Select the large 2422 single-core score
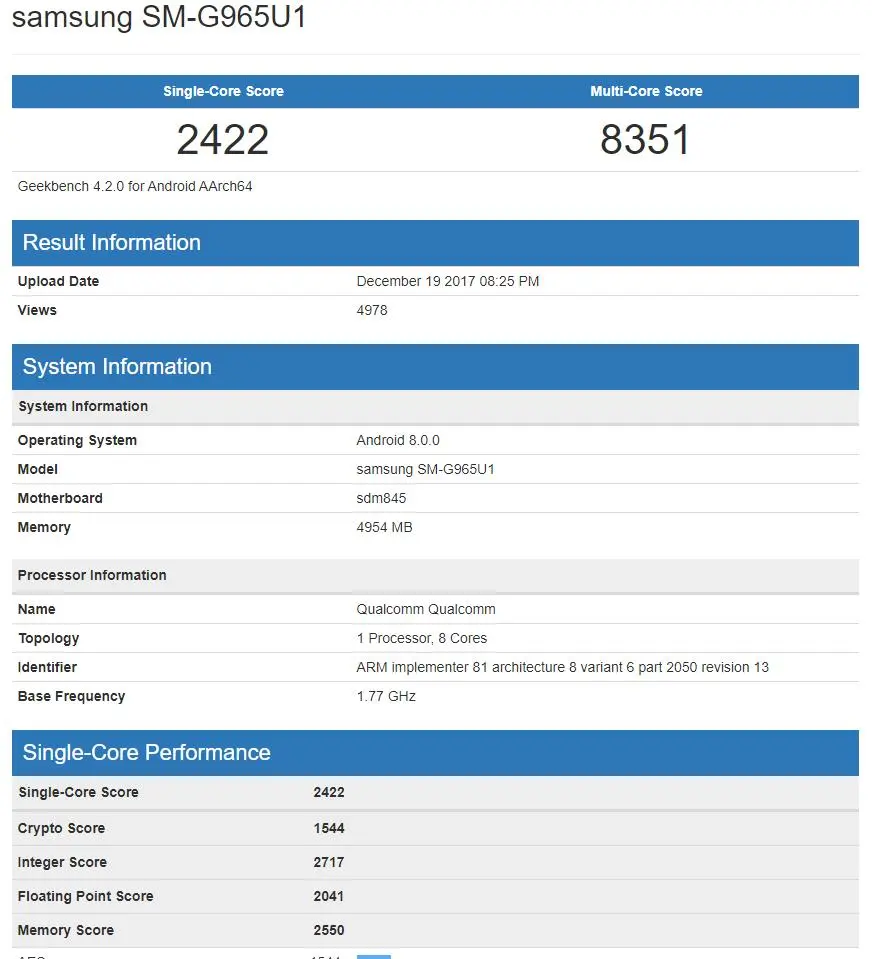 coord(223,139)
